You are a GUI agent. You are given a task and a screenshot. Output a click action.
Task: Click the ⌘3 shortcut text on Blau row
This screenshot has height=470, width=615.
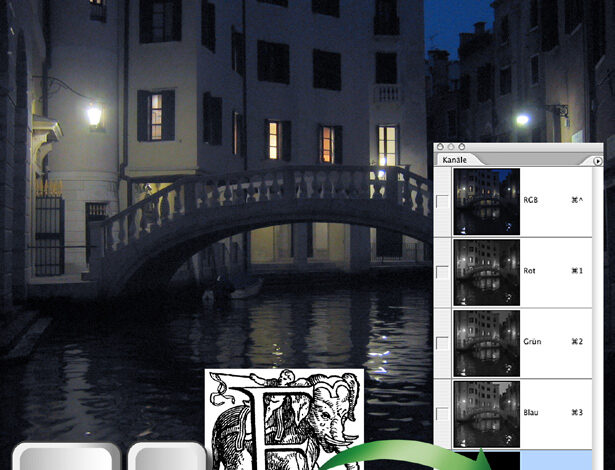(577, 412)
